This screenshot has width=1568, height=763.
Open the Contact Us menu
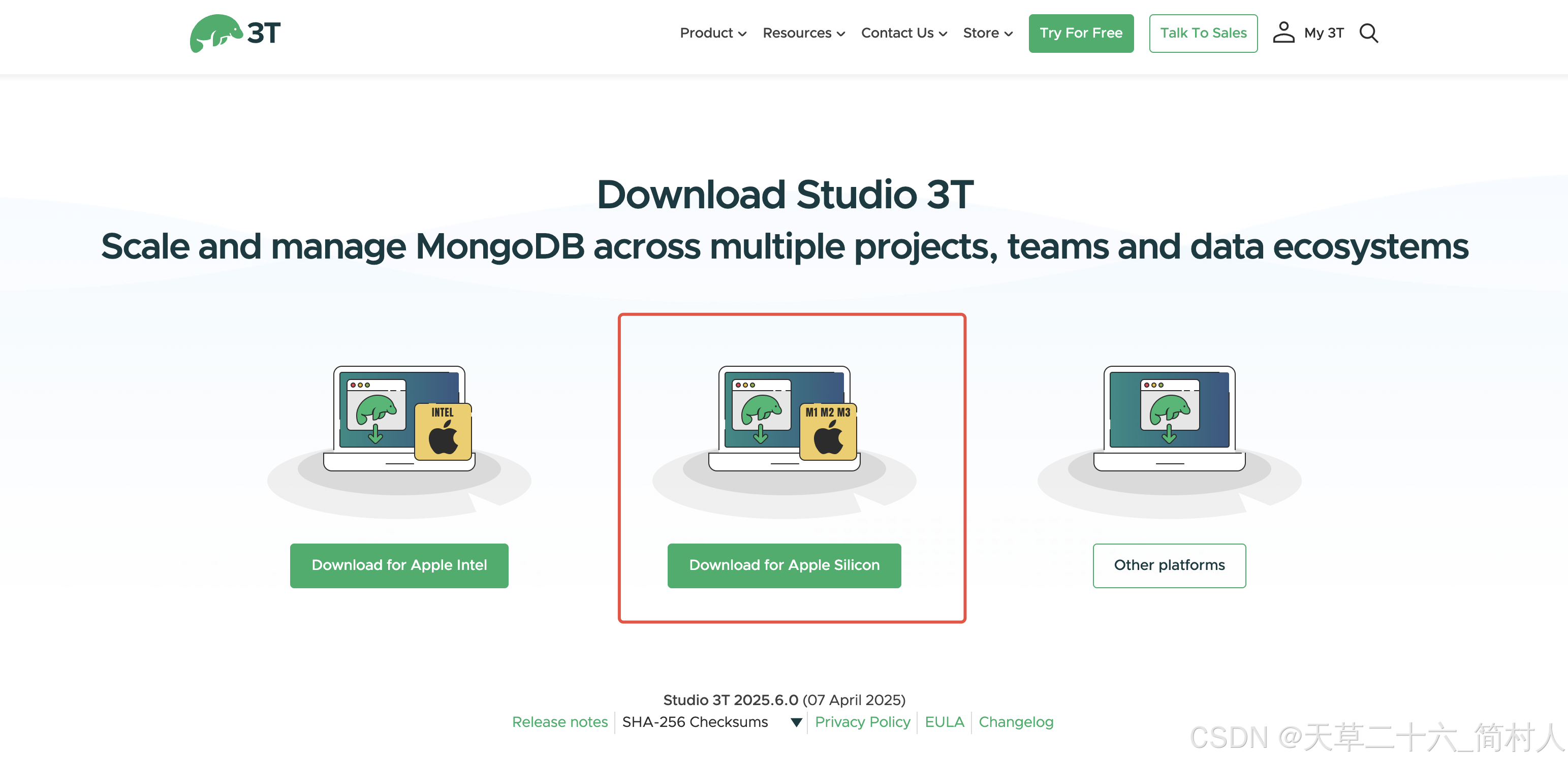[904, 33]
